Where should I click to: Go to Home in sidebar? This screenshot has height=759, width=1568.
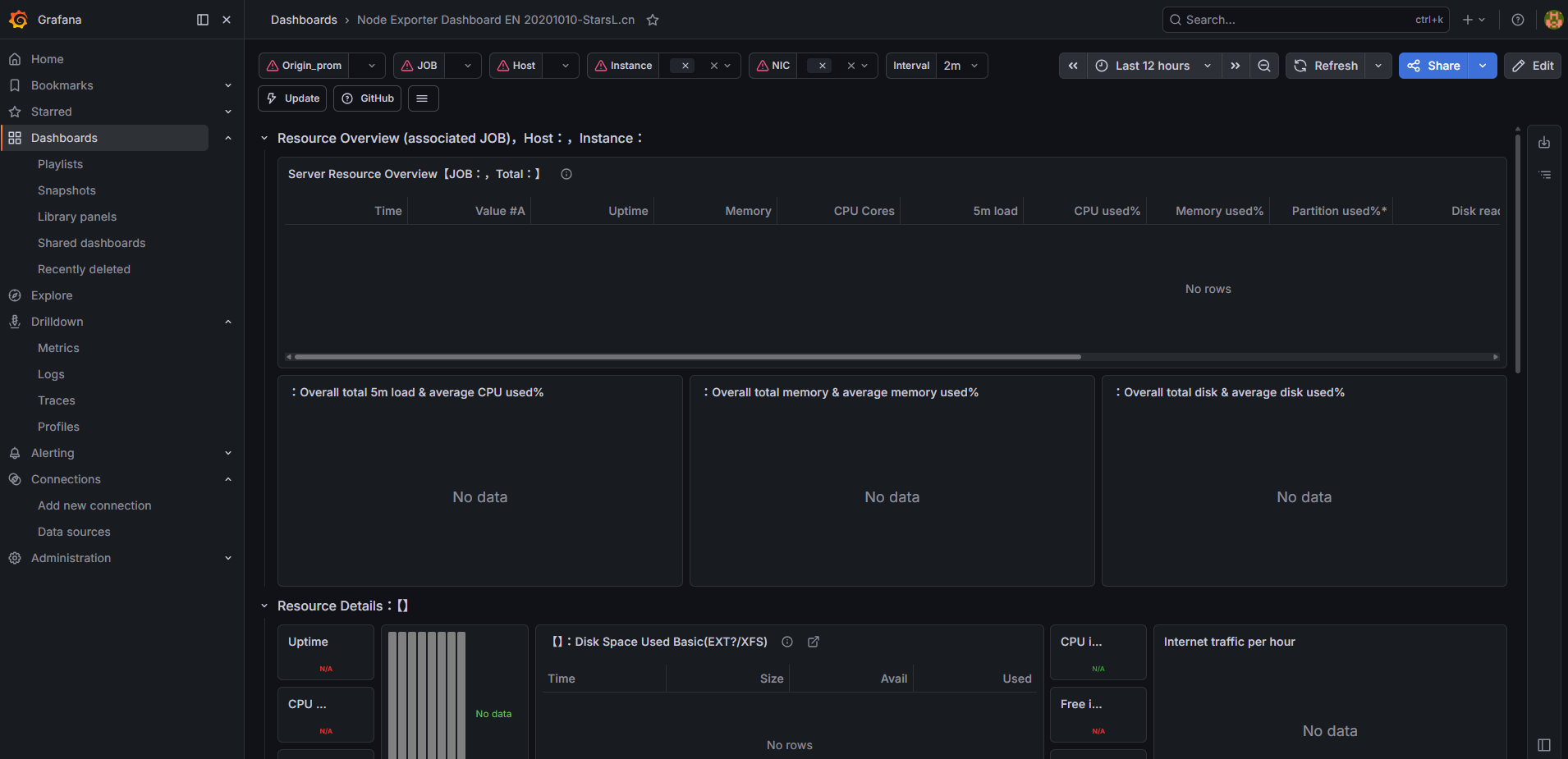(x=47, y=59)
